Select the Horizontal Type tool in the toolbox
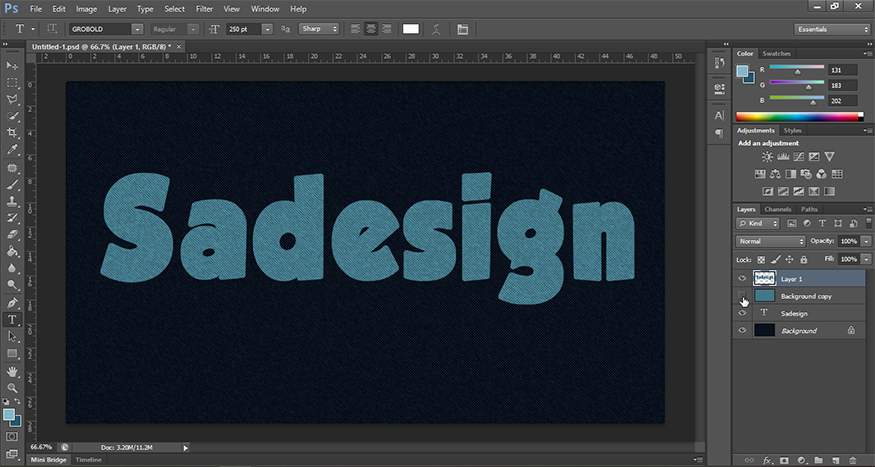875x467 pixels. pyautogui.click(x=12, y=320)
